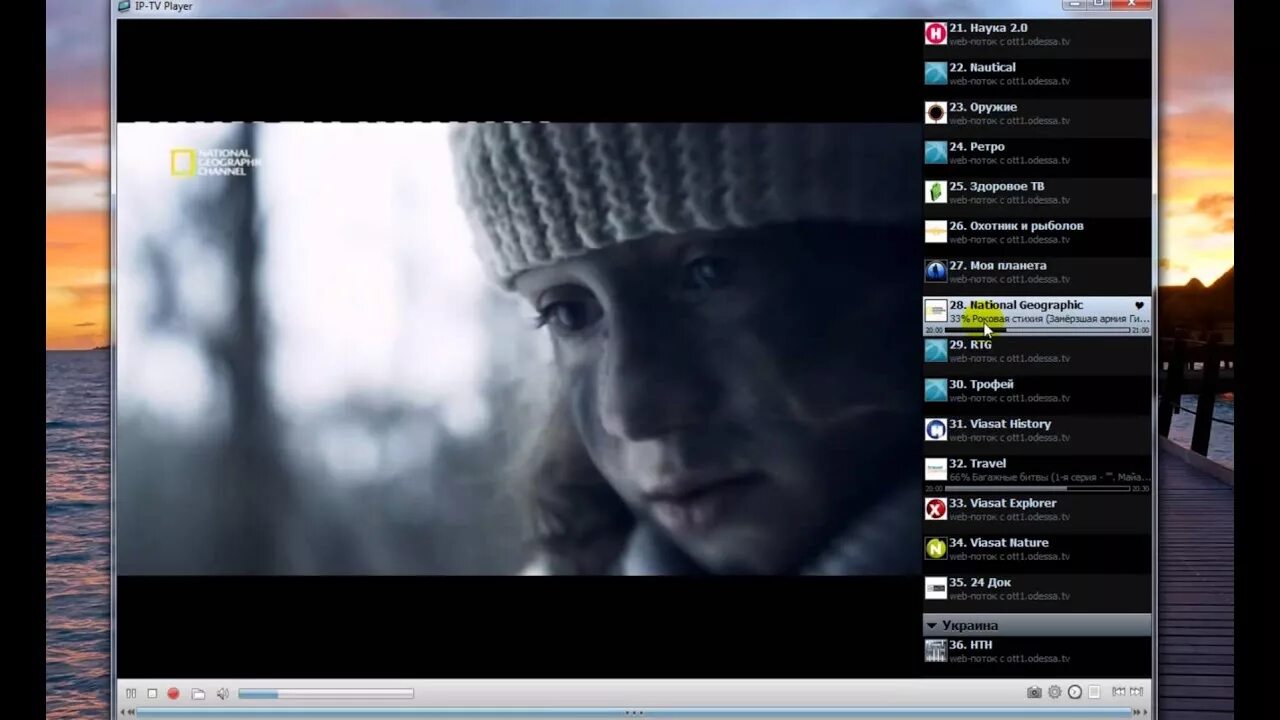Mute audio using the speaker icon
This screenshot has width=1280, height=720.
click(x=222, y=693)
